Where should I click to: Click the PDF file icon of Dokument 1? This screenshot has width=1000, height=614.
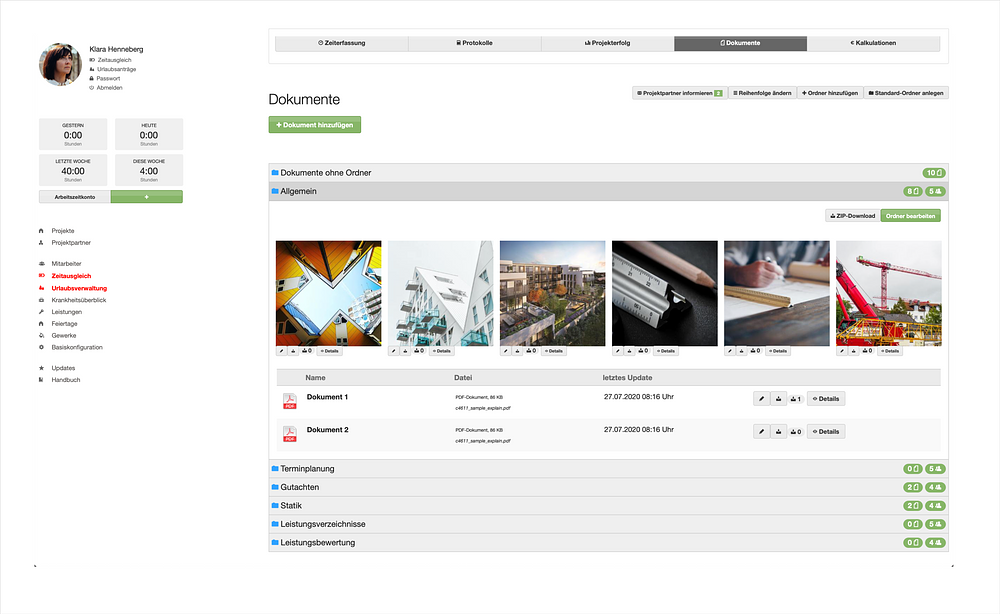290,401
